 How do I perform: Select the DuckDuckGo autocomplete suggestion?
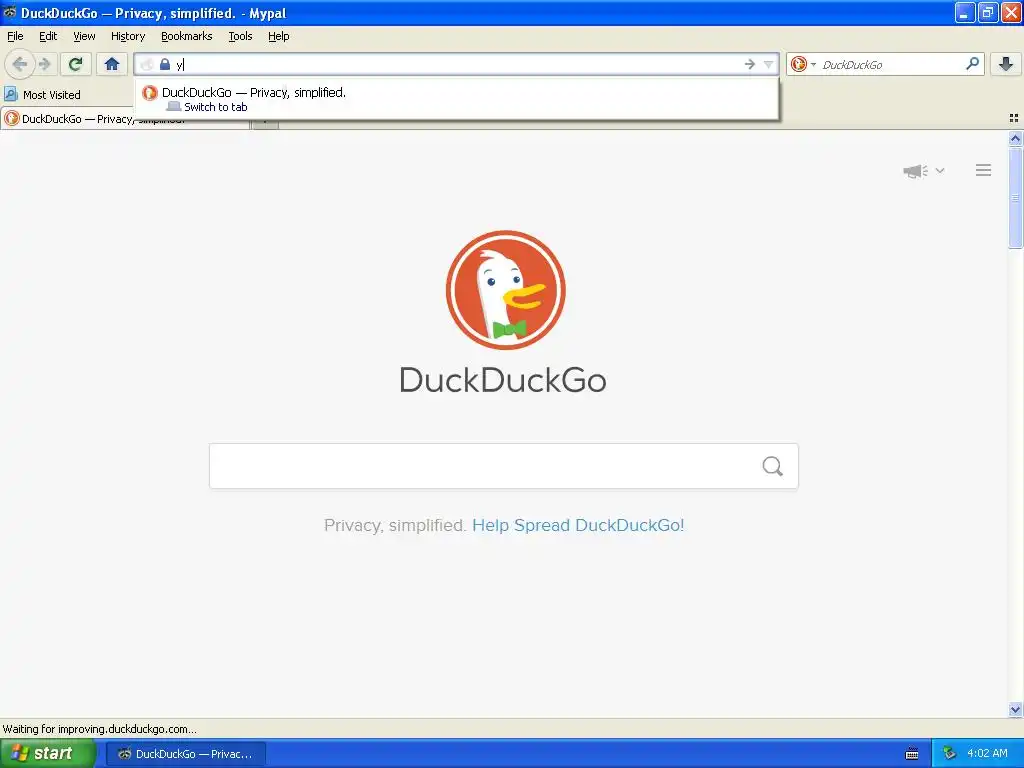[456, 99]
